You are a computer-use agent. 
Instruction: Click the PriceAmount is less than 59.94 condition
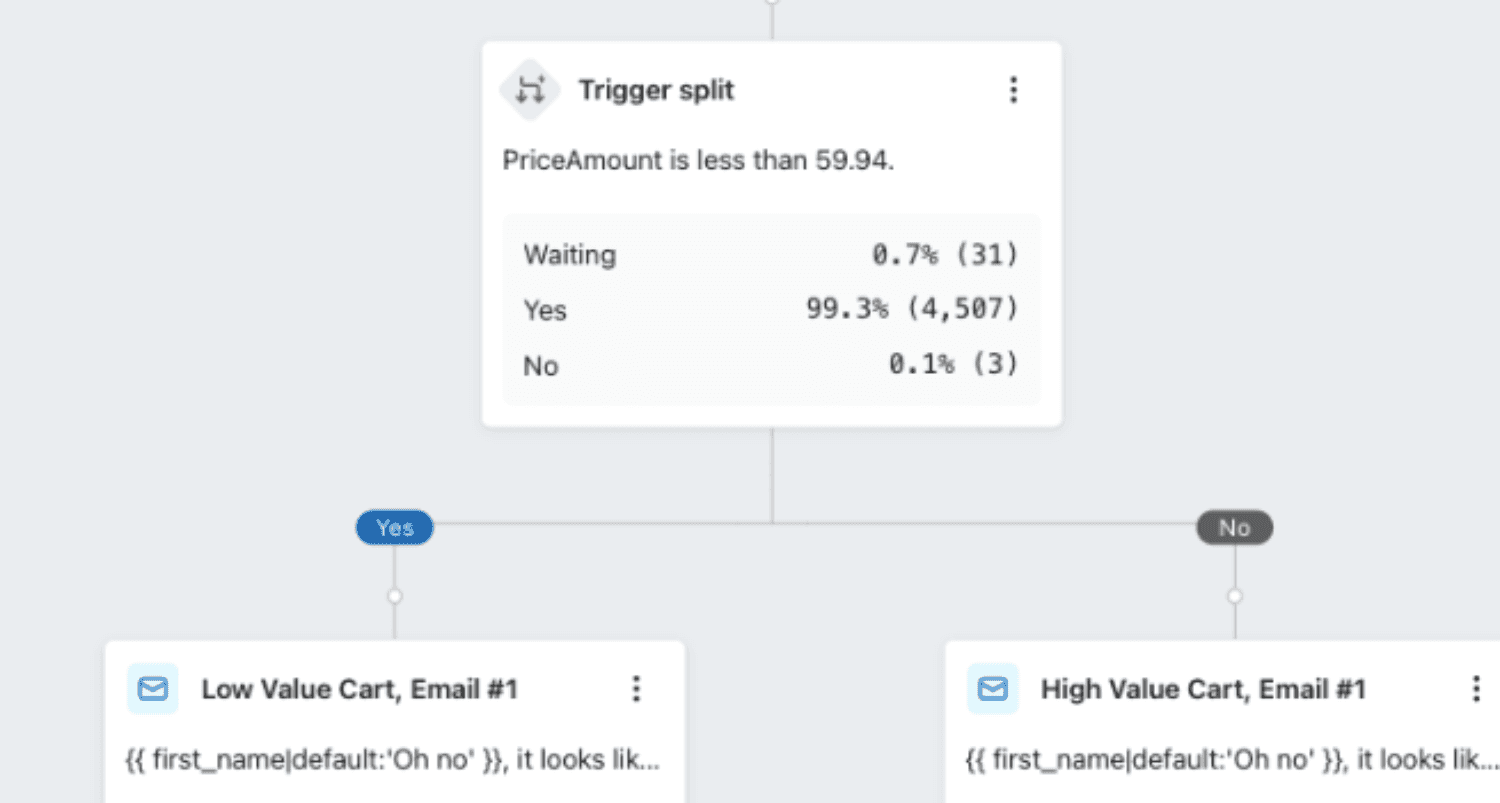coord(698,160)
